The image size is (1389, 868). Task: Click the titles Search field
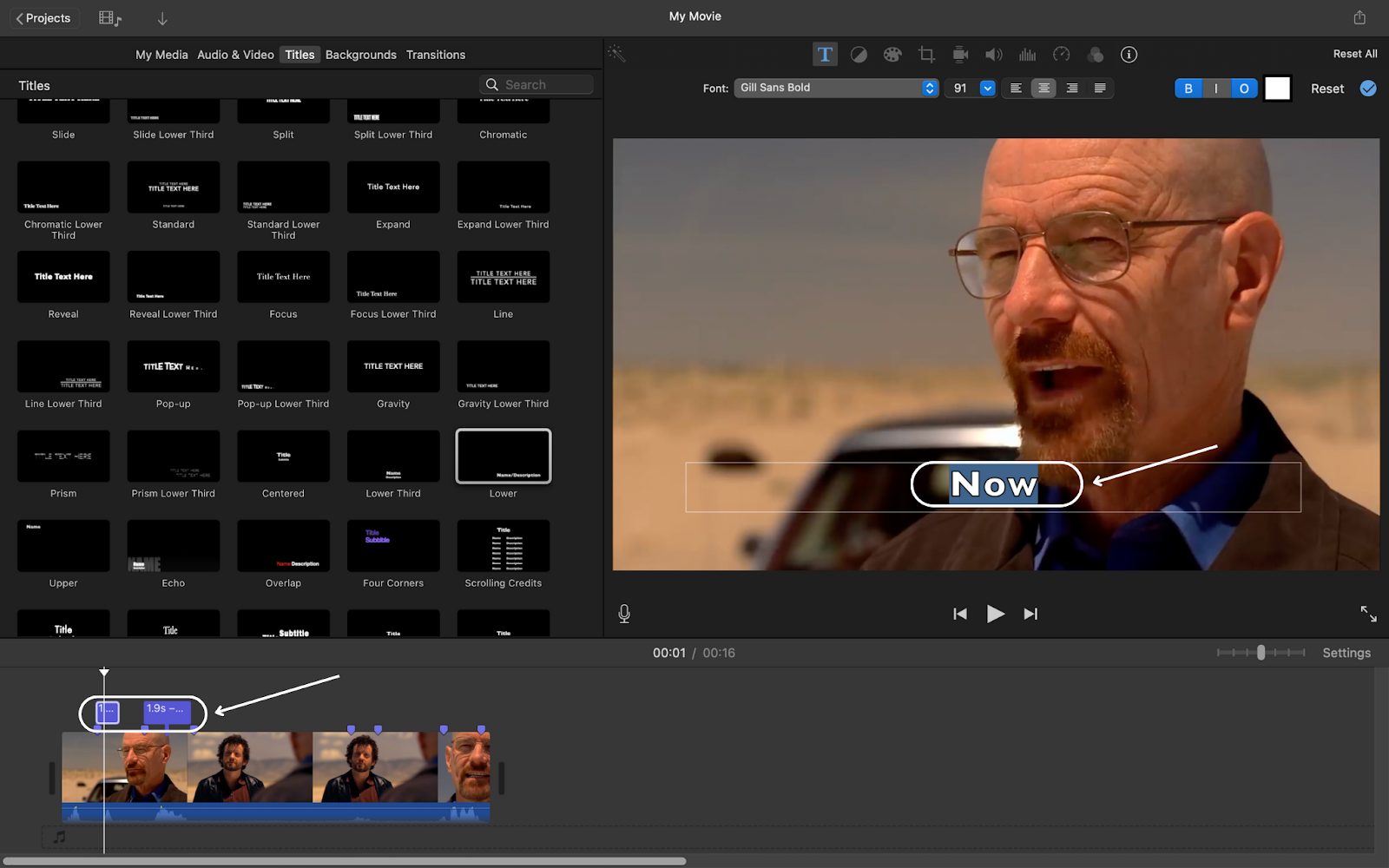tap(537, 84)
